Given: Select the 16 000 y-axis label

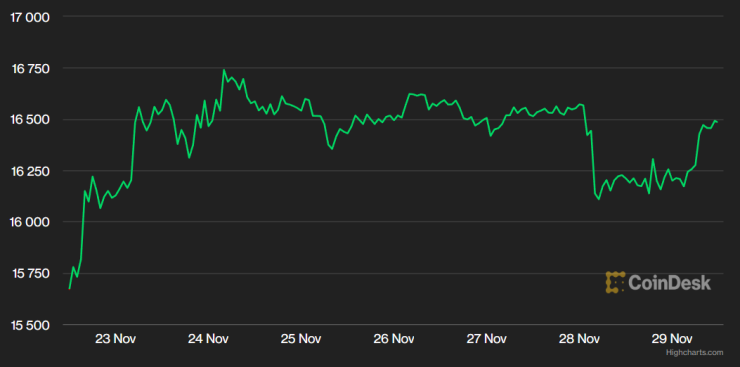Looking at the screenshot, I should coord(30,222).
